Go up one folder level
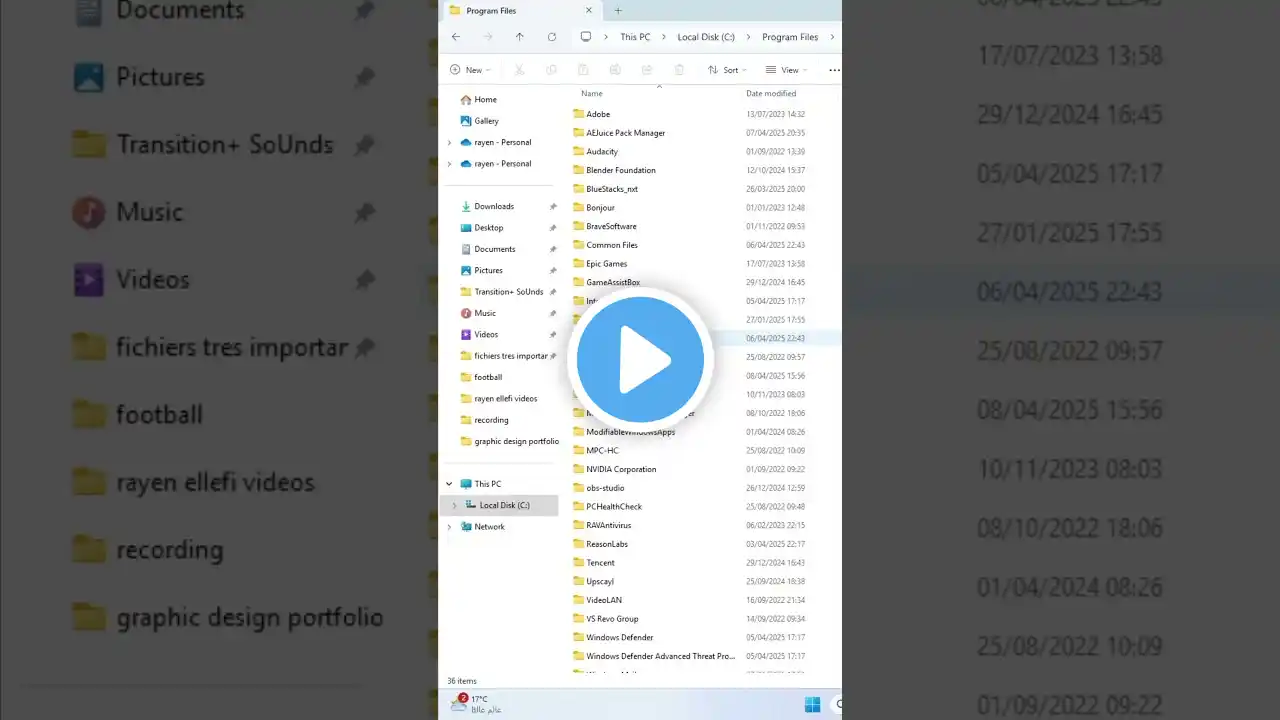This screenshot has height=720, width=1280. pyautogui.click(x=520, y=37)
